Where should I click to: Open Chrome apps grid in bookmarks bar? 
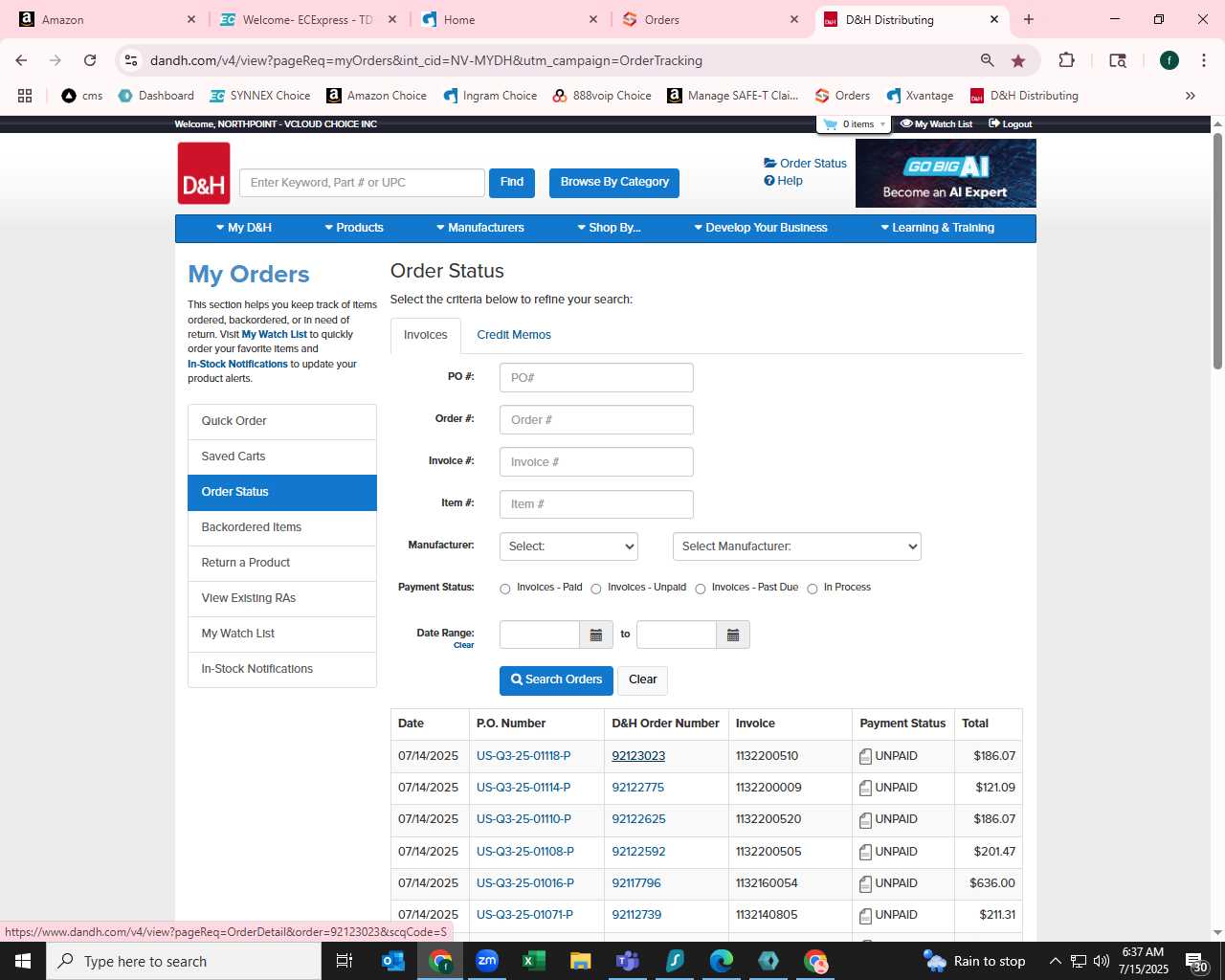tap(25, 96)
